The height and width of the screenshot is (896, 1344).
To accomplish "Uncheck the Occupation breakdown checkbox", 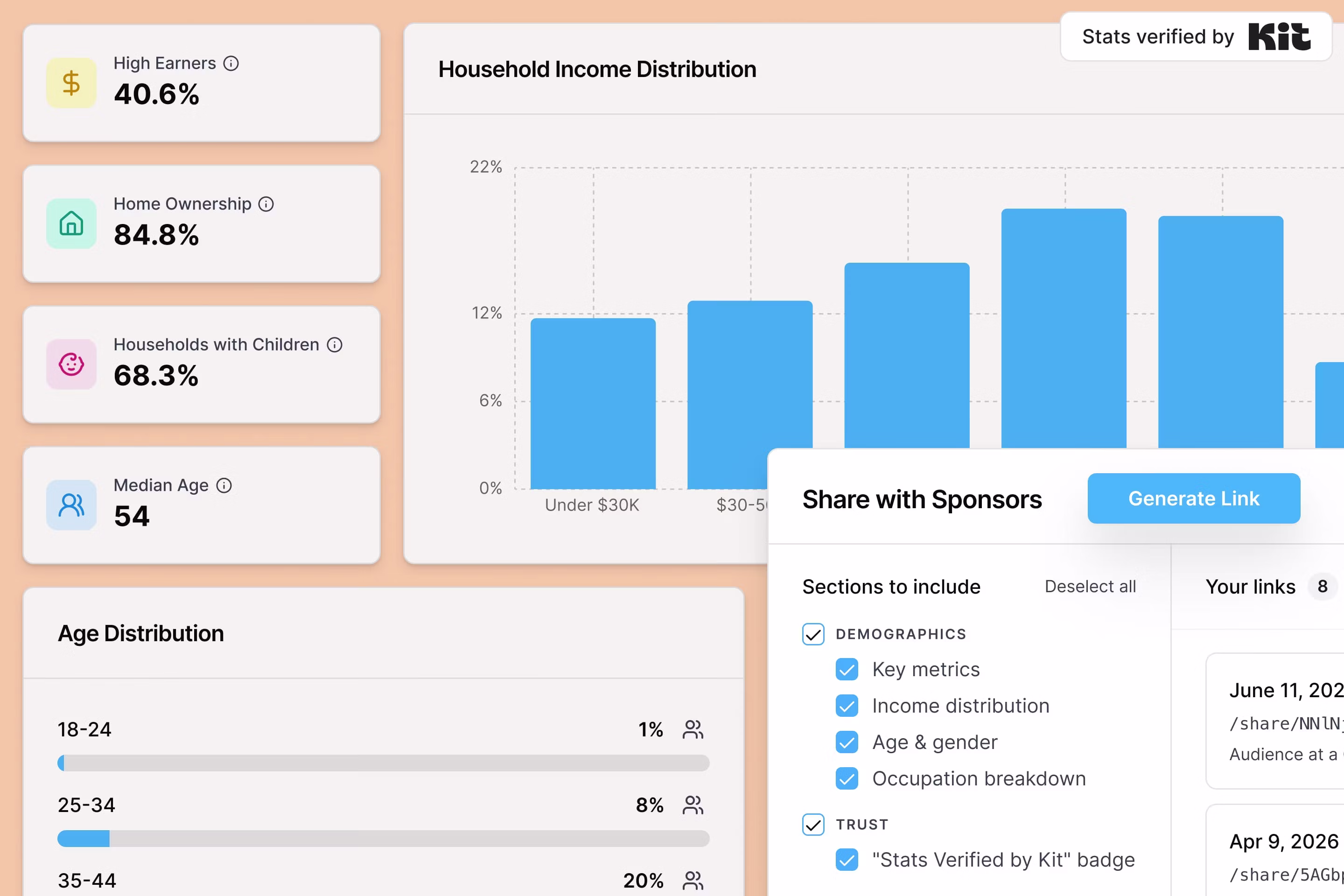I will pyautogui.click(x=847, y=779).
